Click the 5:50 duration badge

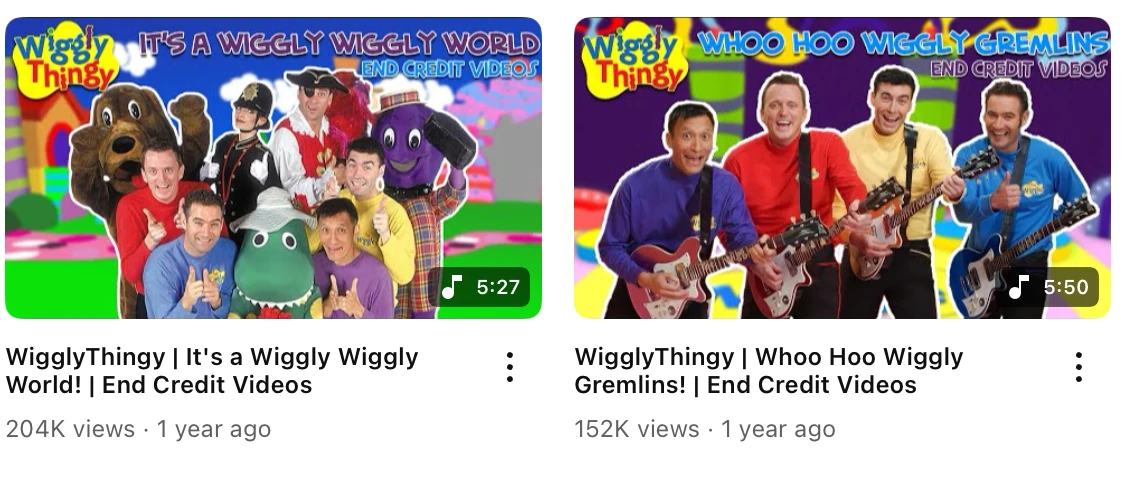tap(1048, 287)
